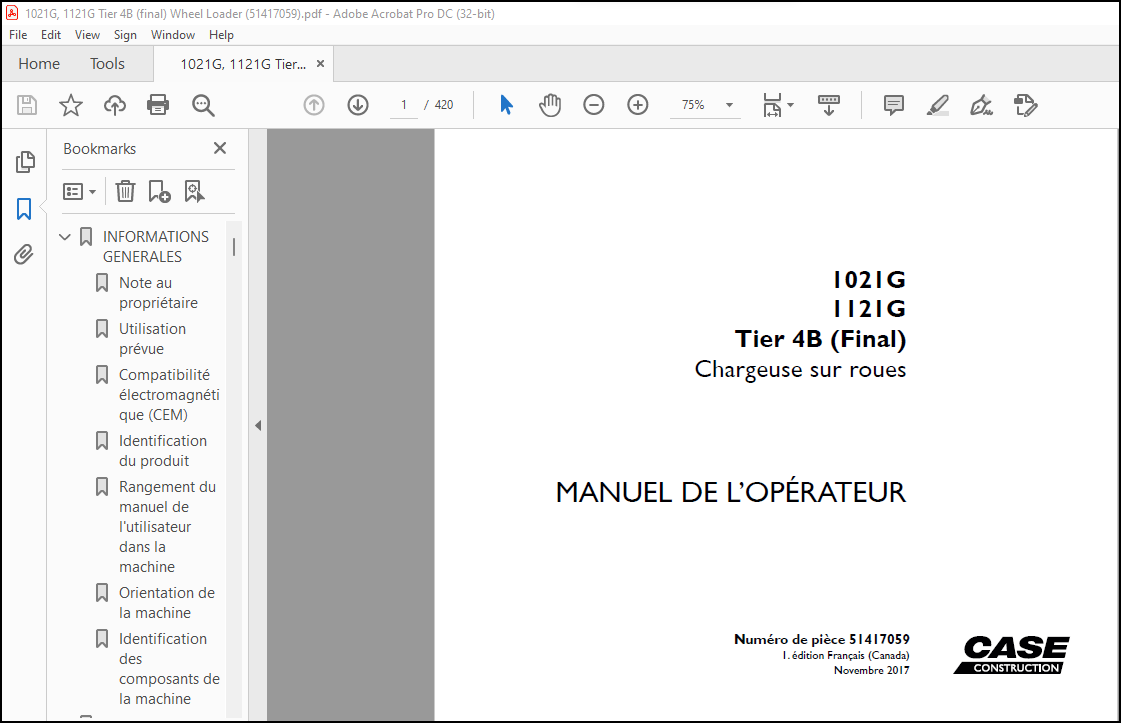Open Identification des composants bookmark

(169, 669)
